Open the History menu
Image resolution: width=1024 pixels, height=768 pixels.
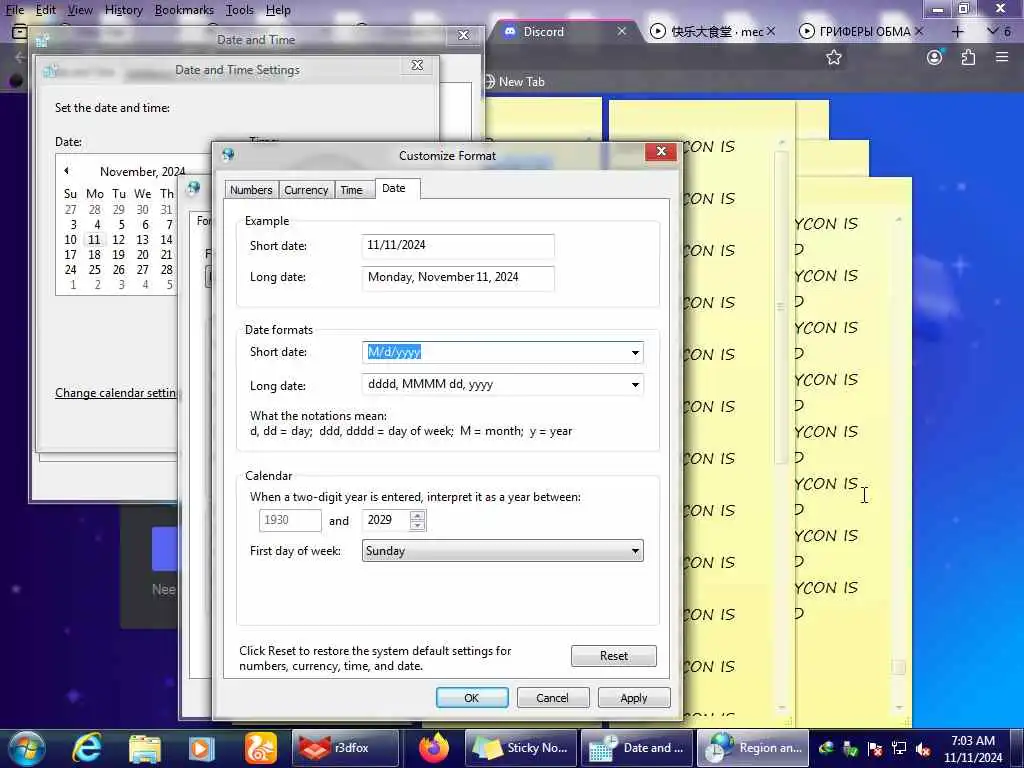click(123, 10)
